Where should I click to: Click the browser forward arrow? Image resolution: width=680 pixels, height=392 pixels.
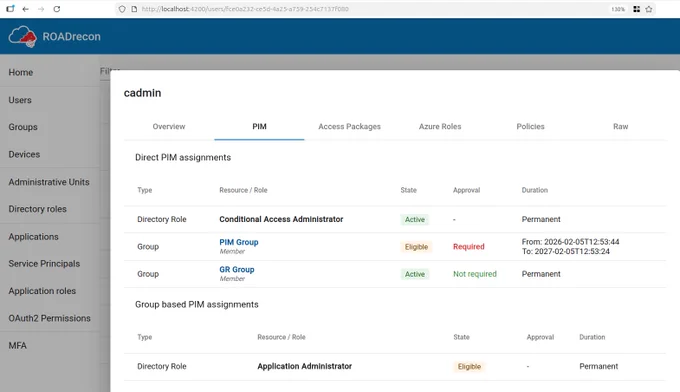tap(41, 9)
